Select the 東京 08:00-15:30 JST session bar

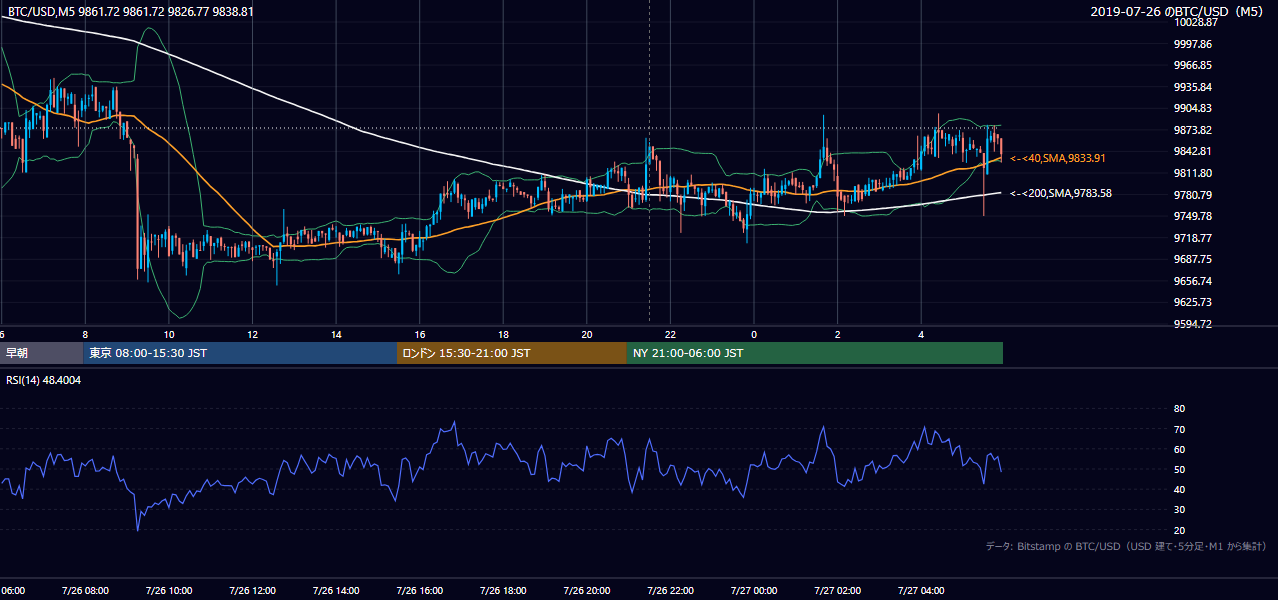coord(240,353)
